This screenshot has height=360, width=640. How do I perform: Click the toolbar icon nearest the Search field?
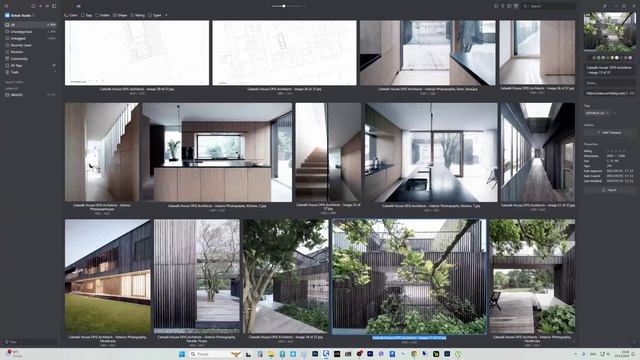click(516, 6)
